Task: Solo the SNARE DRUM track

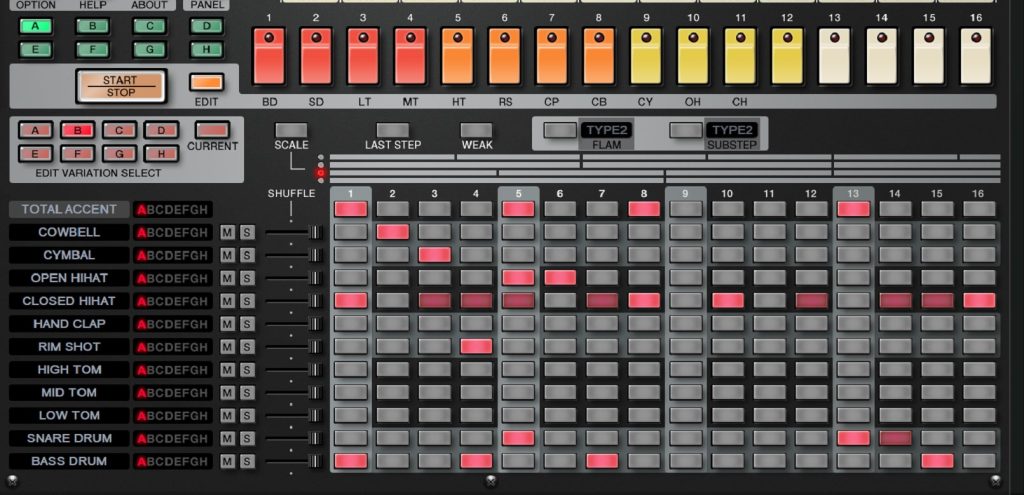Action: [x=246, y=439]
